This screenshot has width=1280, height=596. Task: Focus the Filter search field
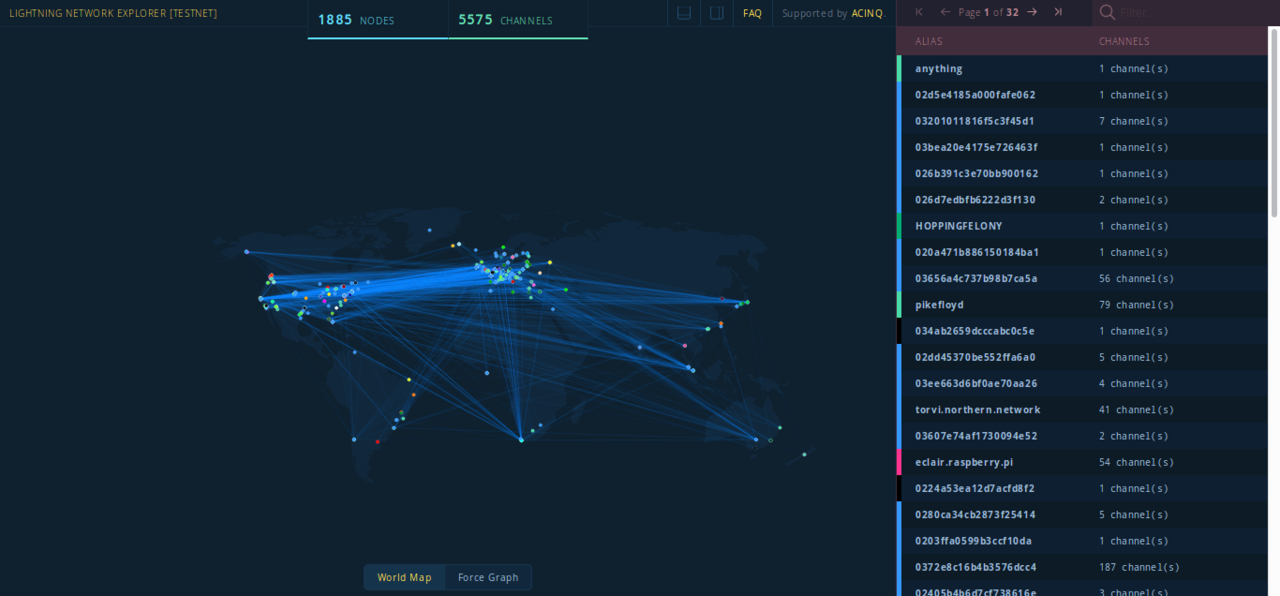tap(1190, 12)
